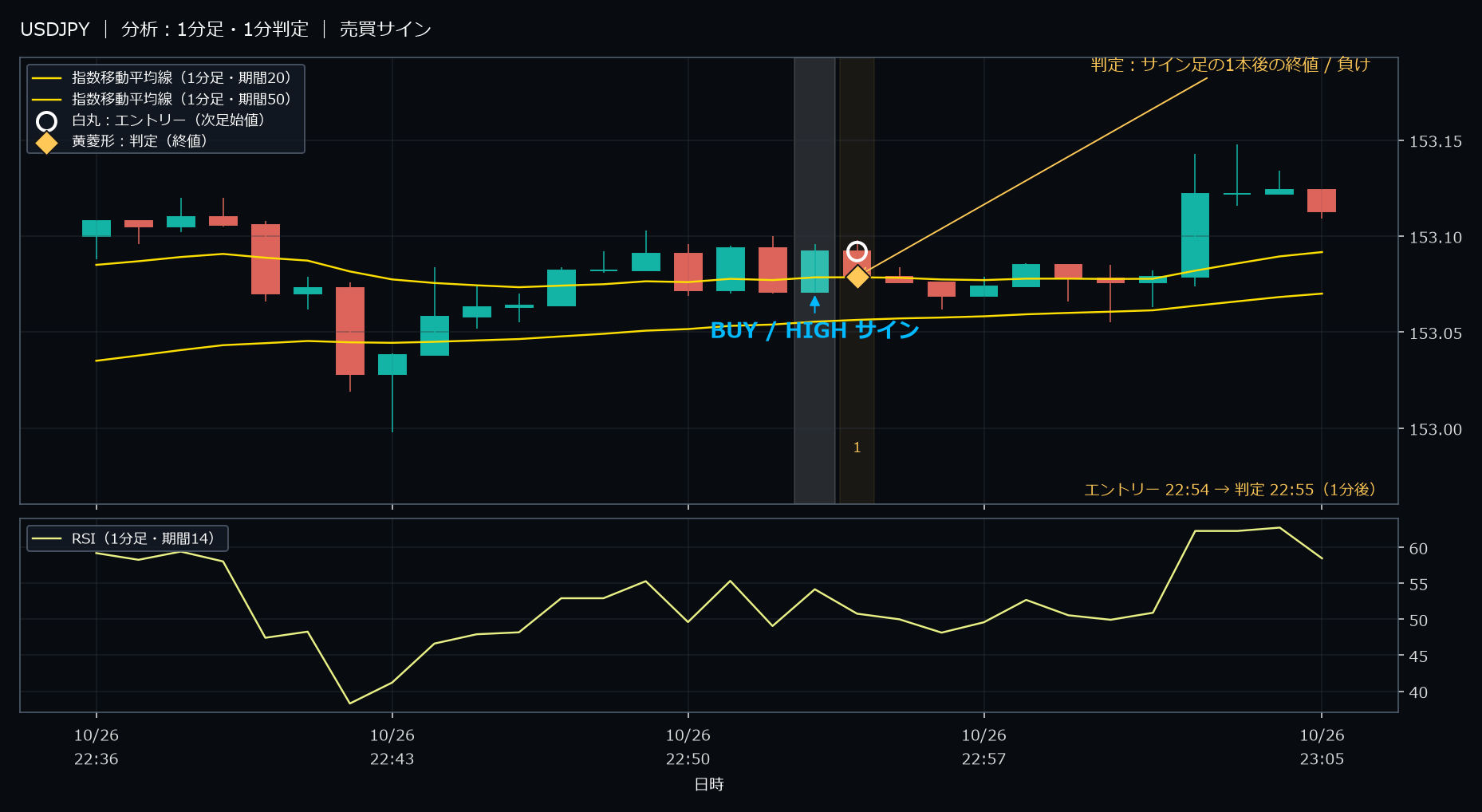Image resolution: width=1482 pixels, height=812 pixels.
Task: Click the 10/26 22:50 time axis label
Action: click(x=688, y=747)
